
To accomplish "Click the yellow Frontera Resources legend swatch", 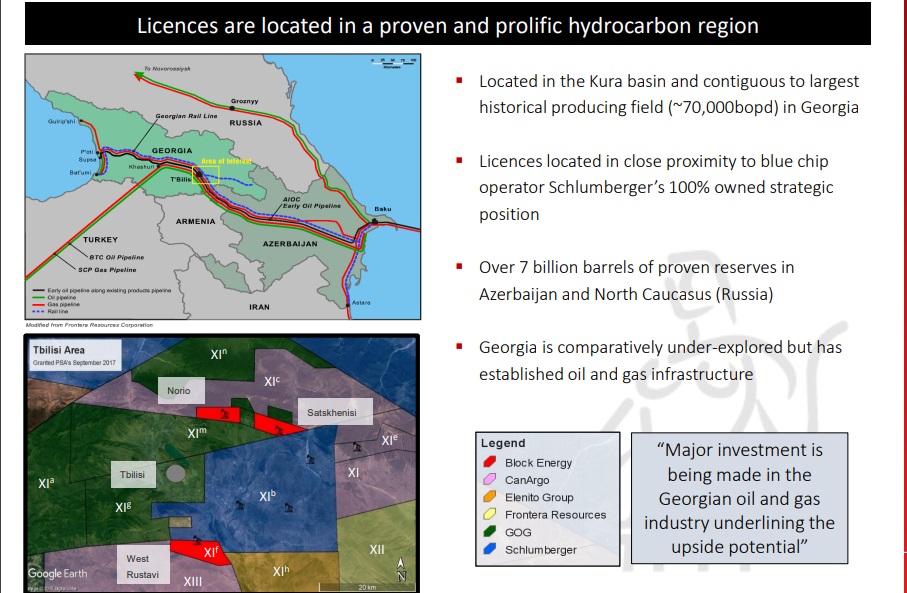I will [x=489, y=514].
